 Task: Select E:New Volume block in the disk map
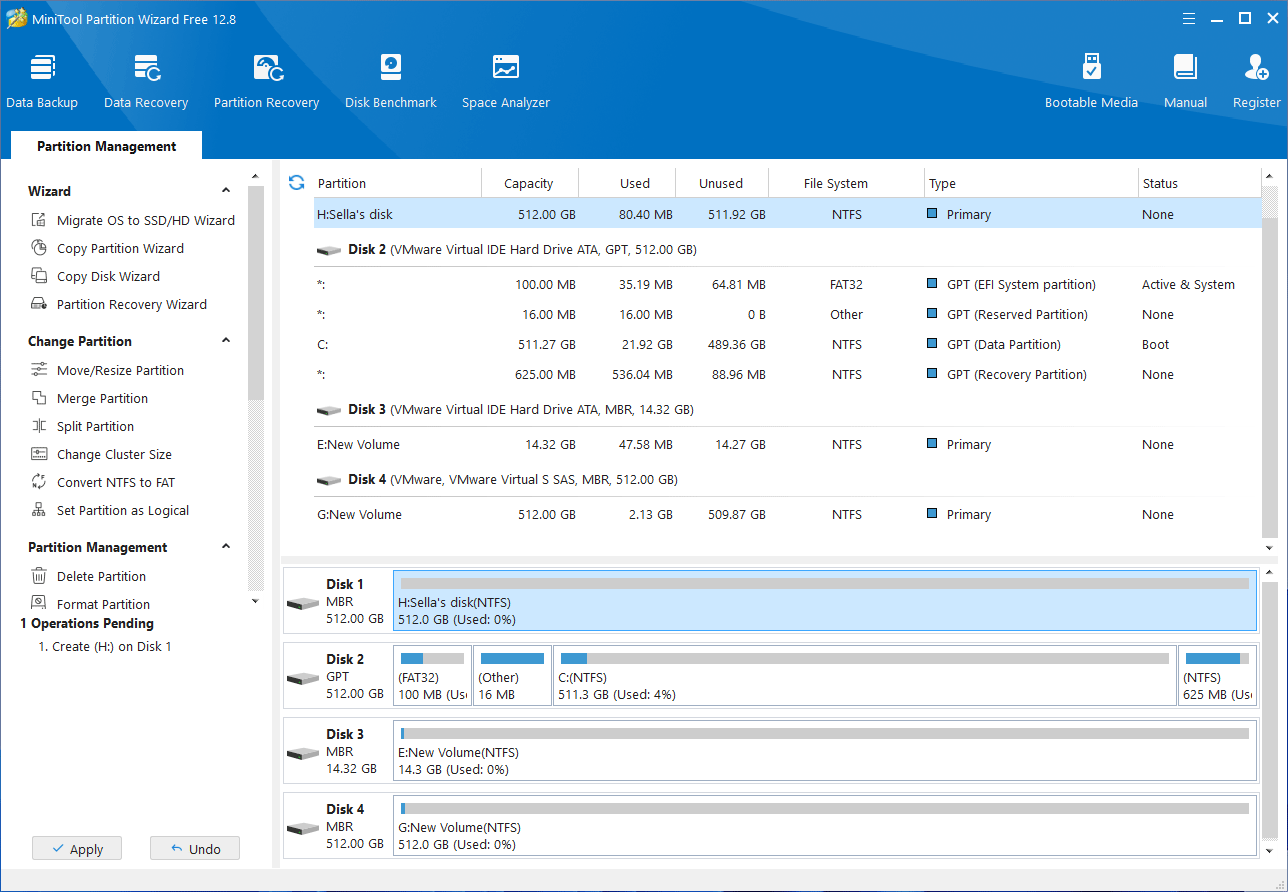click(825, 751)
